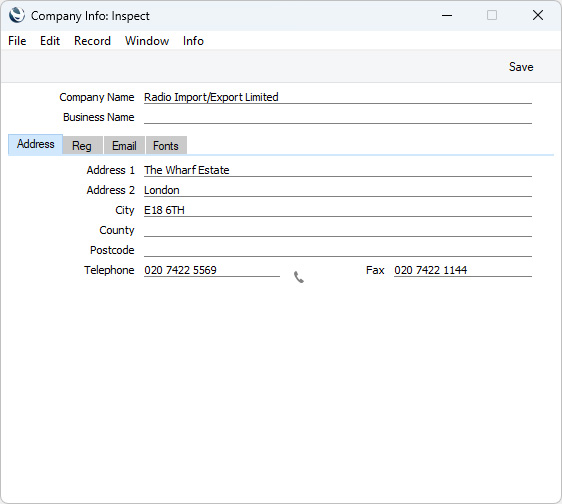Image resolution: width=562 pixels, height=504 pixels.
Task: Click the empty Postcode field
Action: coord(338,250)
